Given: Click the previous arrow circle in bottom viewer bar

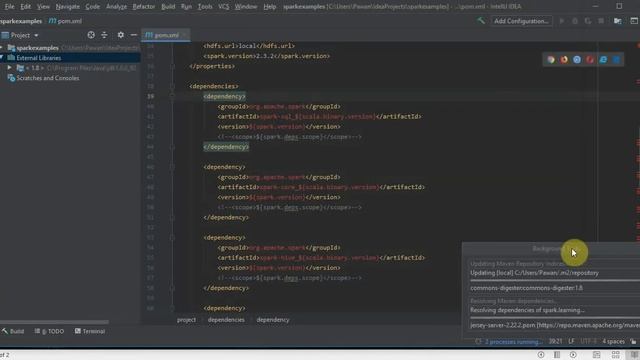Looking at the screenshot, I should (541, 355).
